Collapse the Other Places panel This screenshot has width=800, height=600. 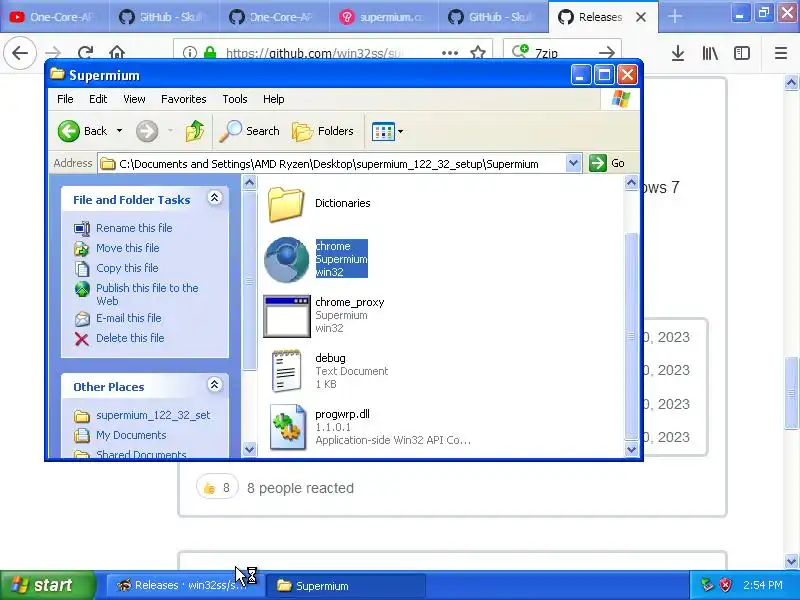pos(215,385)
